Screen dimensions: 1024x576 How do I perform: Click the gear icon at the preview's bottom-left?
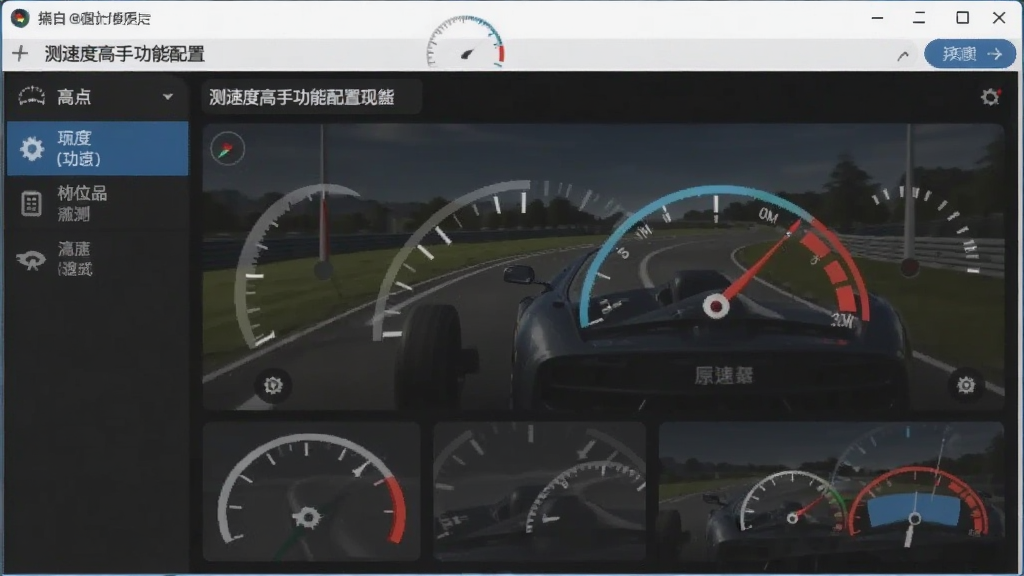273,385
